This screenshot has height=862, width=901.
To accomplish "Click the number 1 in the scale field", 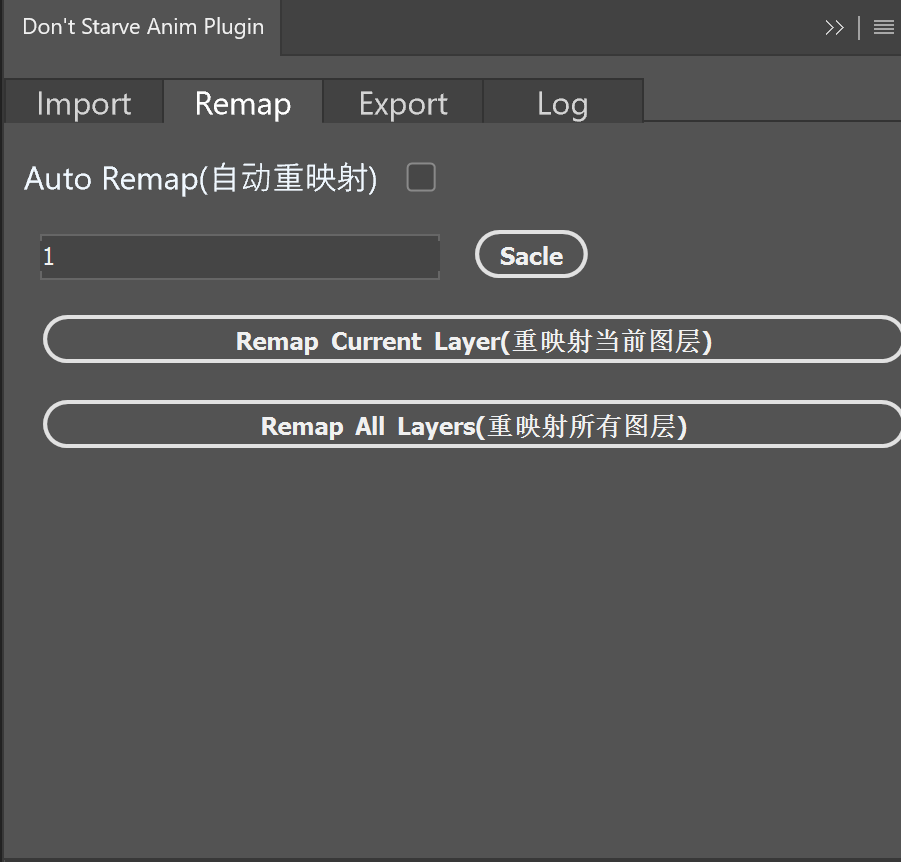I will 48,257.
